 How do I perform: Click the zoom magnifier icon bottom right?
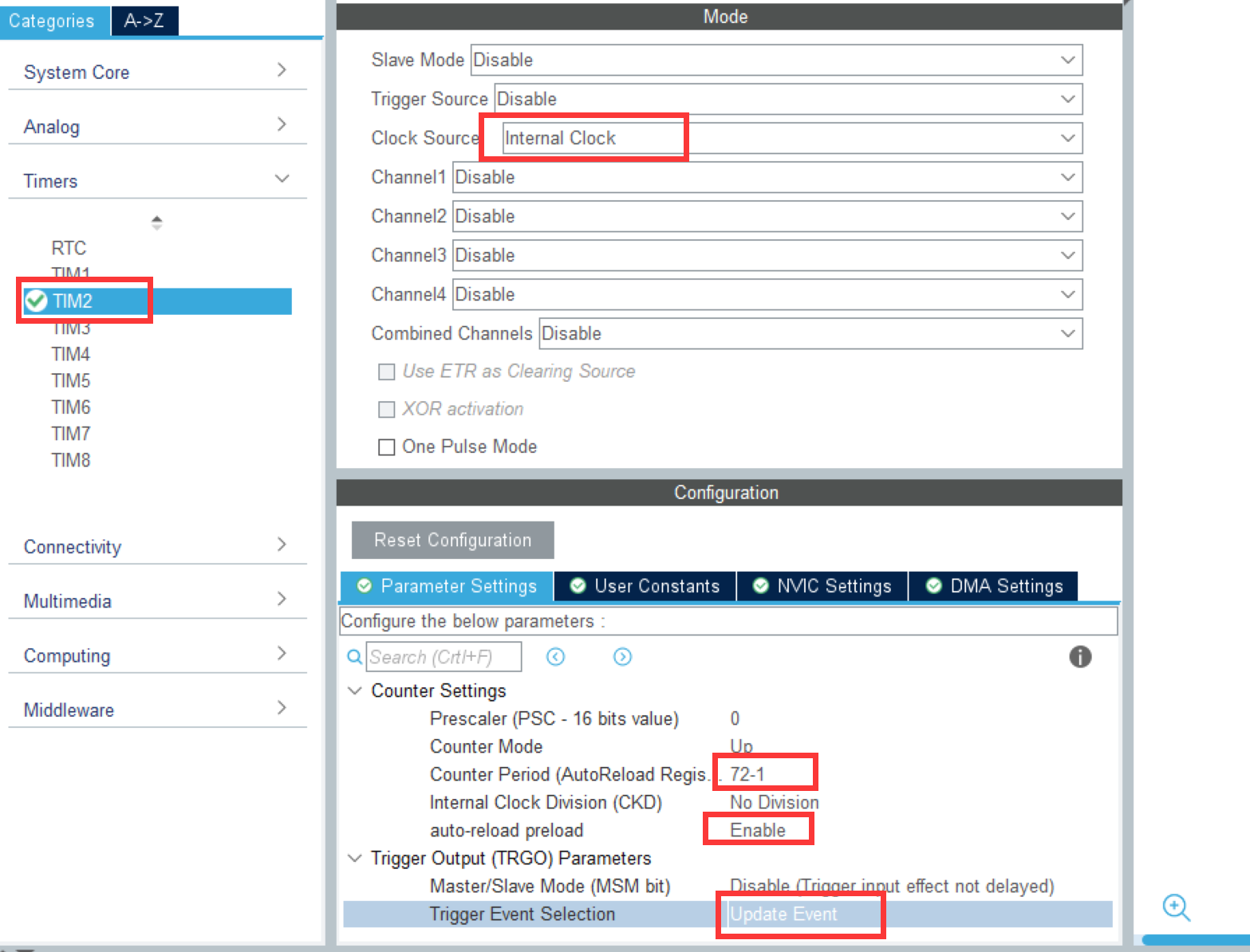[1176, 908]
